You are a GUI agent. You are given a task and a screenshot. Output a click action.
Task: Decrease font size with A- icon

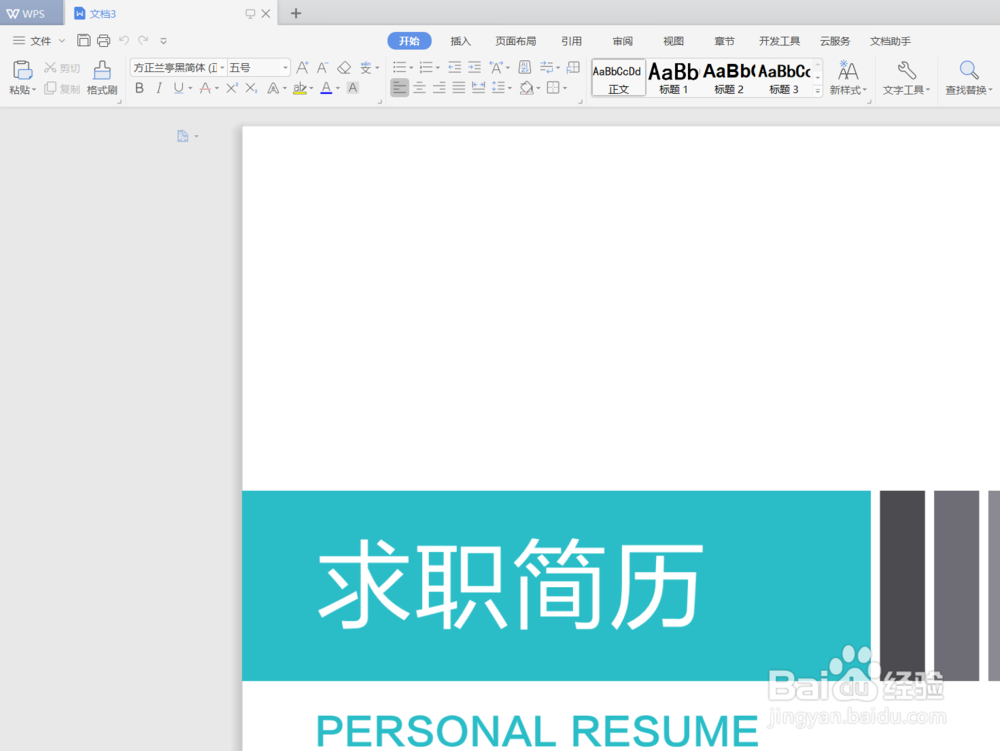(323, 67)
